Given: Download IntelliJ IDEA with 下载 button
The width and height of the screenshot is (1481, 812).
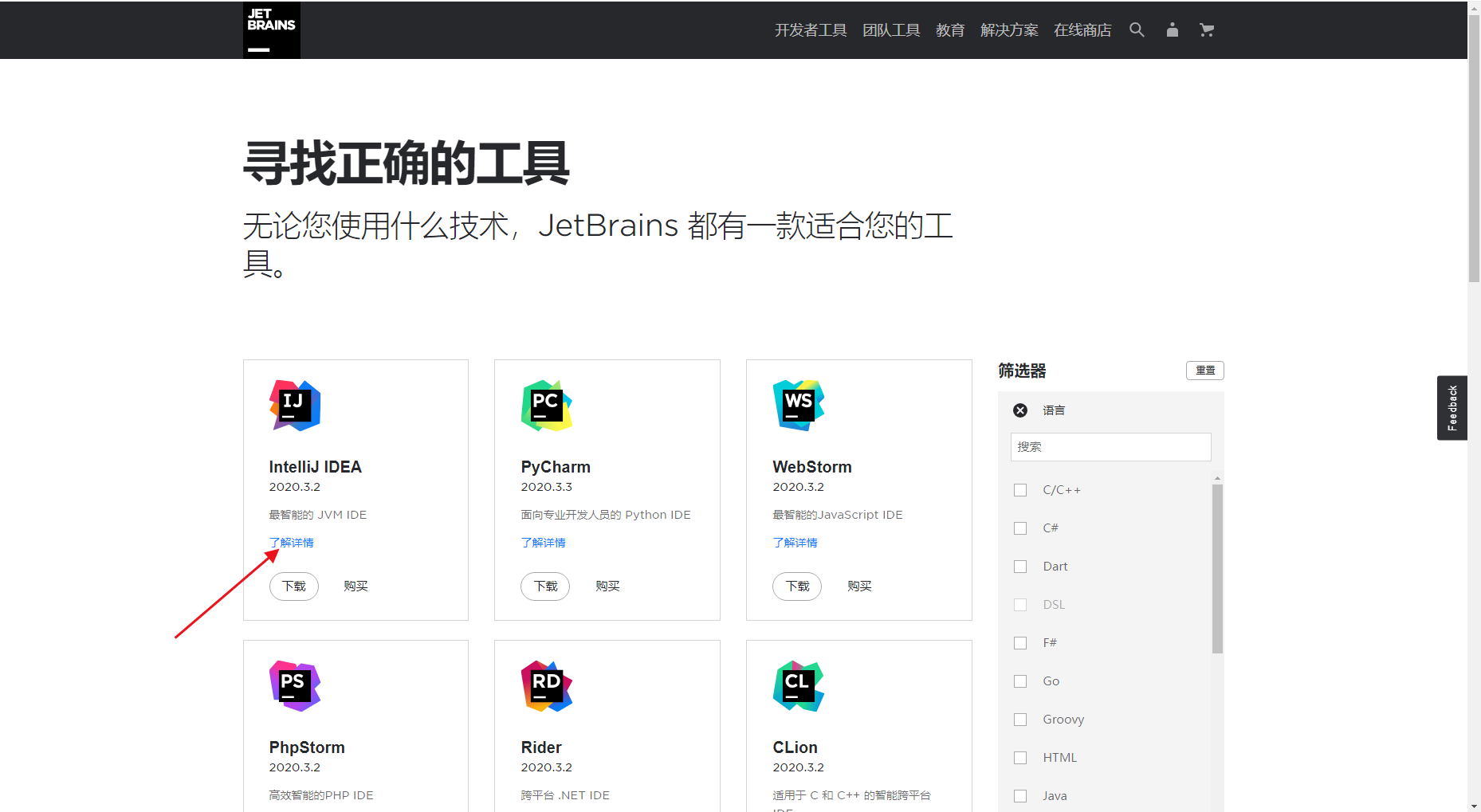Looking at the screenshot, I should [294, 586].
